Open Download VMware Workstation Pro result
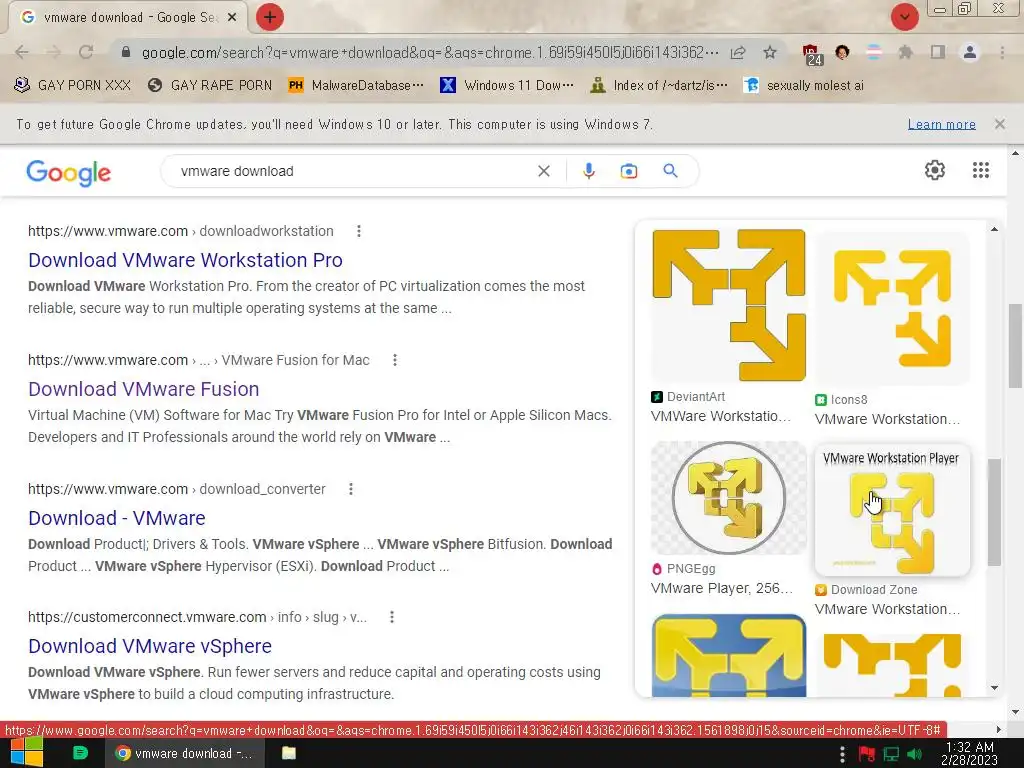This screenshot has height=768, width=1024. [185, 260]
